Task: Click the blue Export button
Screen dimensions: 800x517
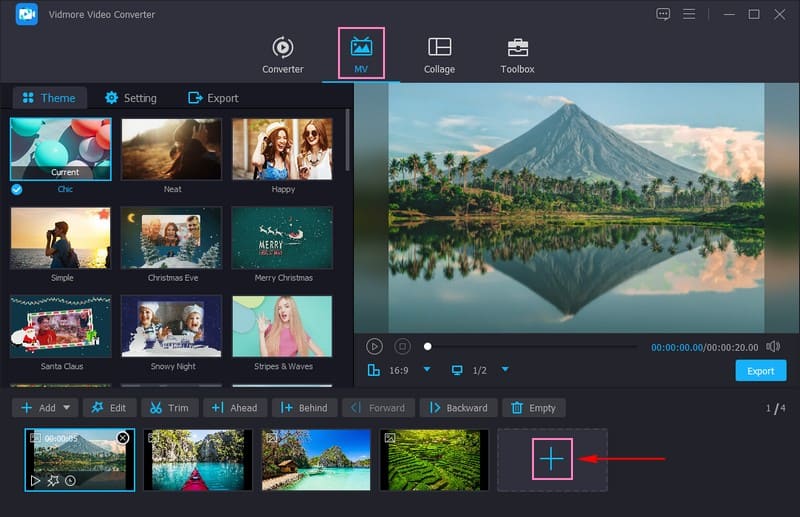Action: click(760, 371)
